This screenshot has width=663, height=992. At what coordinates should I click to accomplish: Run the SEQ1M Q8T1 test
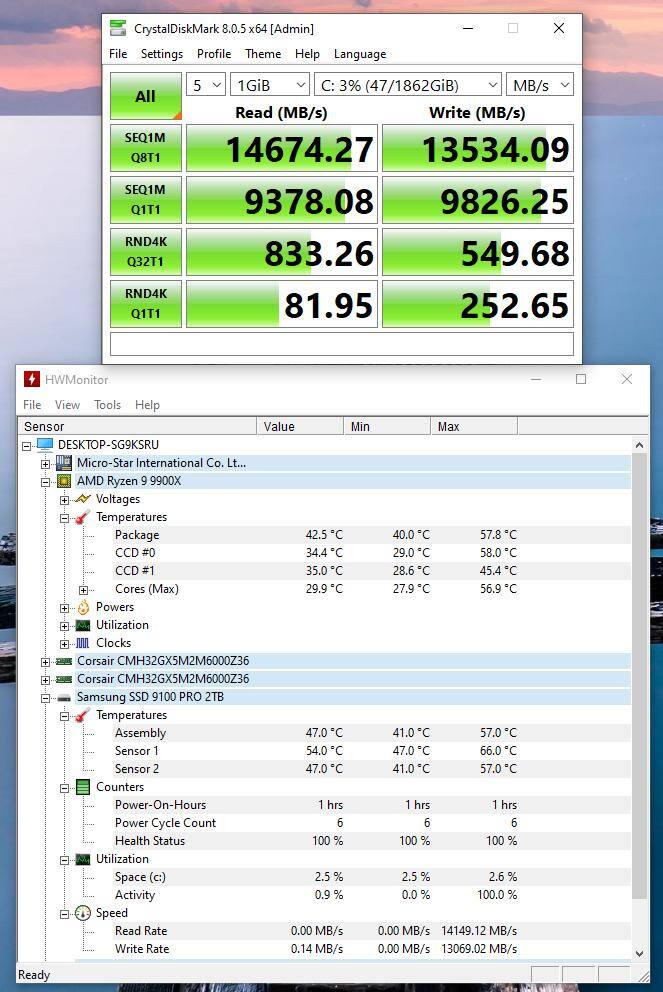click(x=145, y=148)
